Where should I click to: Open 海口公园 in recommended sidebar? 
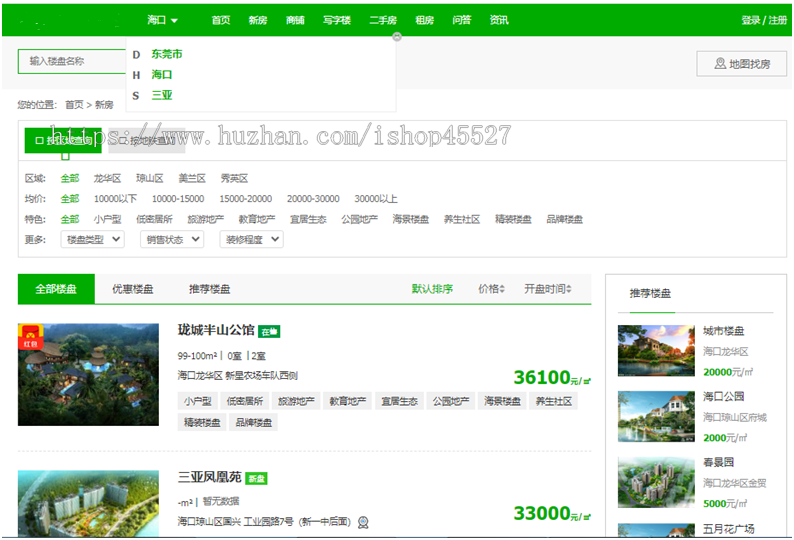pos(724,397)
